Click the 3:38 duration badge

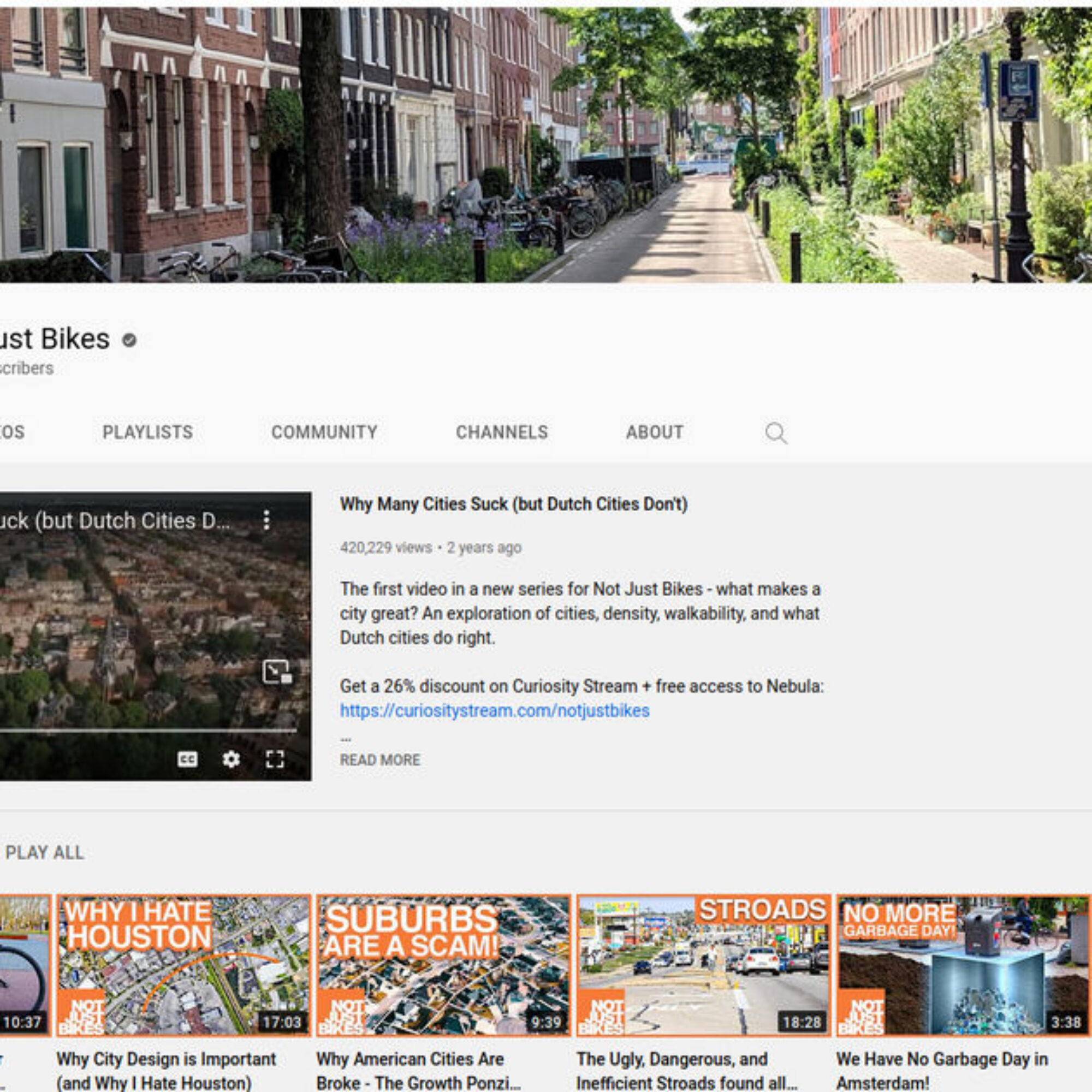point(1066,1023)
